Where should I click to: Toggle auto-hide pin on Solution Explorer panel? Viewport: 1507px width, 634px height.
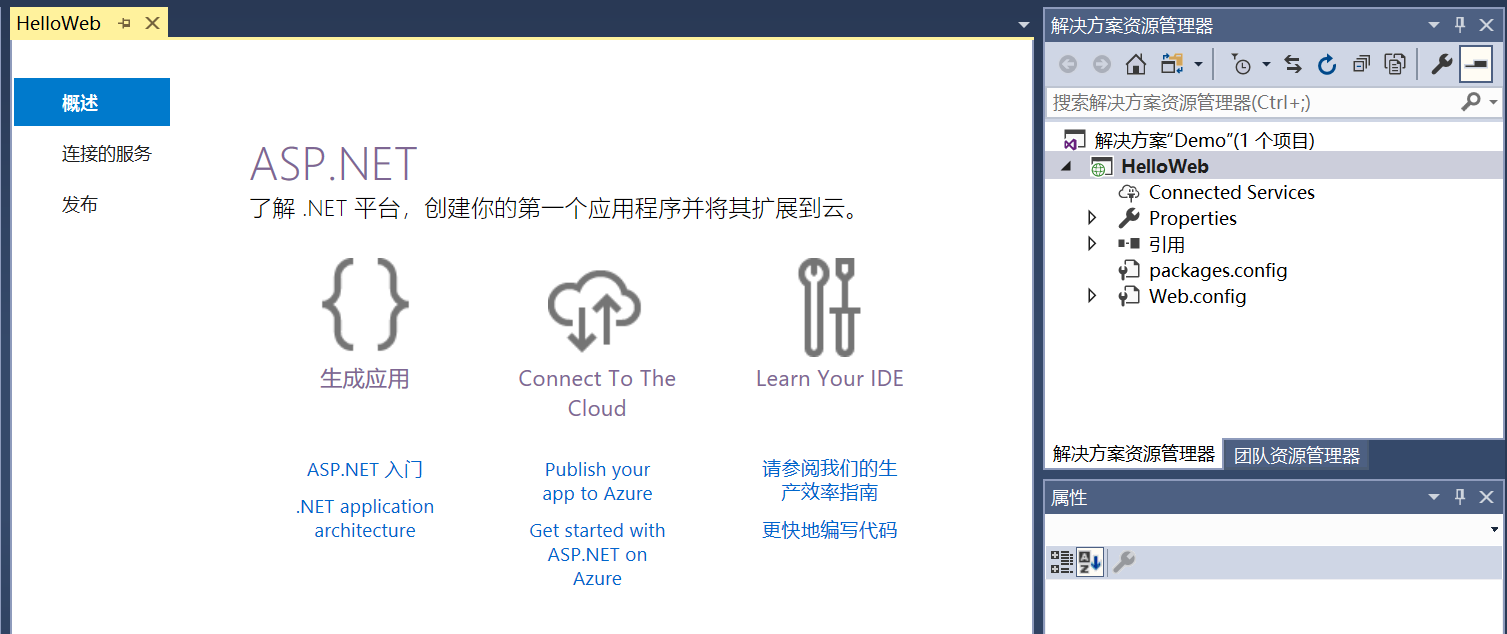tap(1460, 25)
